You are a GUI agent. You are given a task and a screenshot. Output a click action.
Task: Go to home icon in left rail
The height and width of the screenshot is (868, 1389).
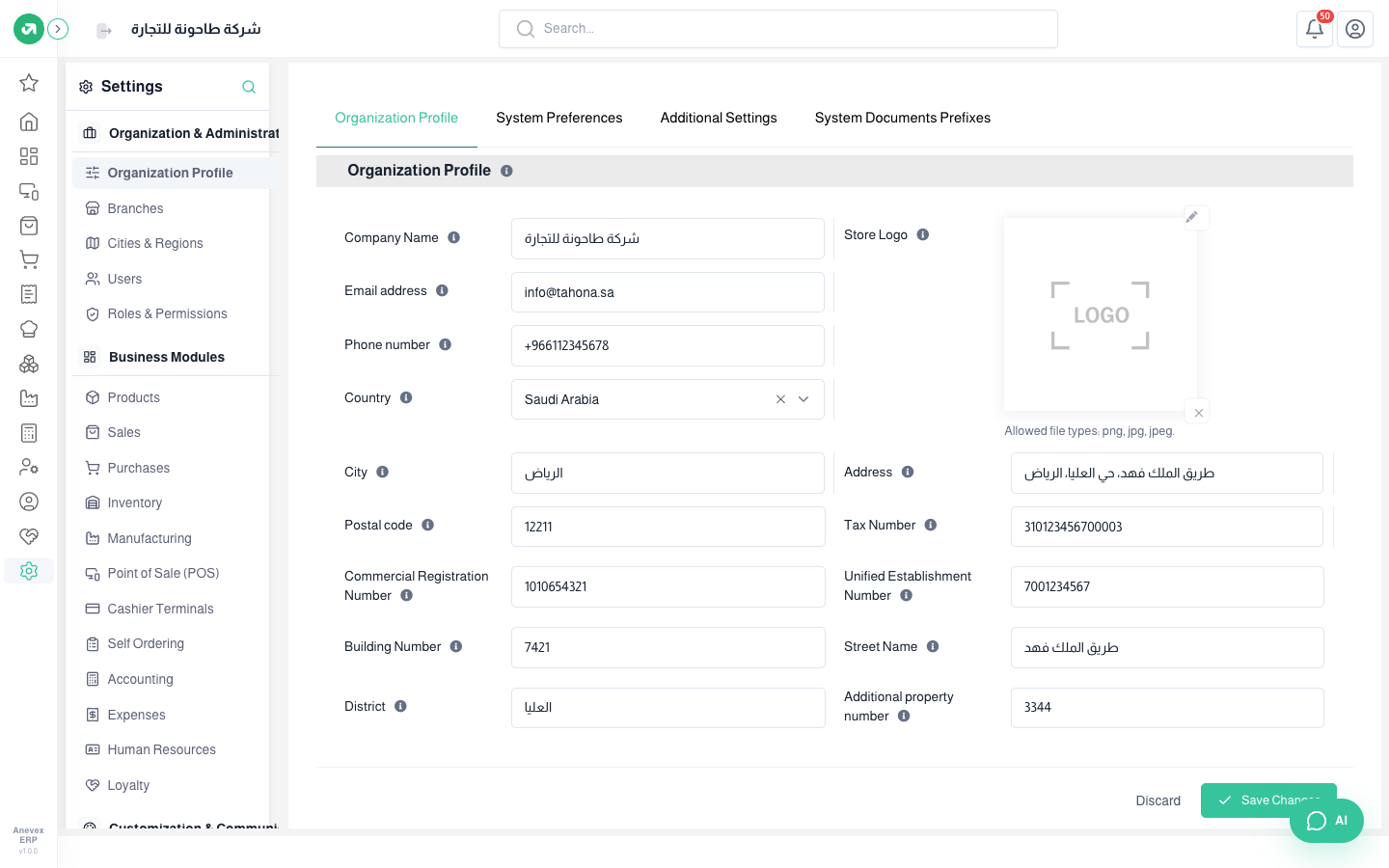[x=29, y=122]
